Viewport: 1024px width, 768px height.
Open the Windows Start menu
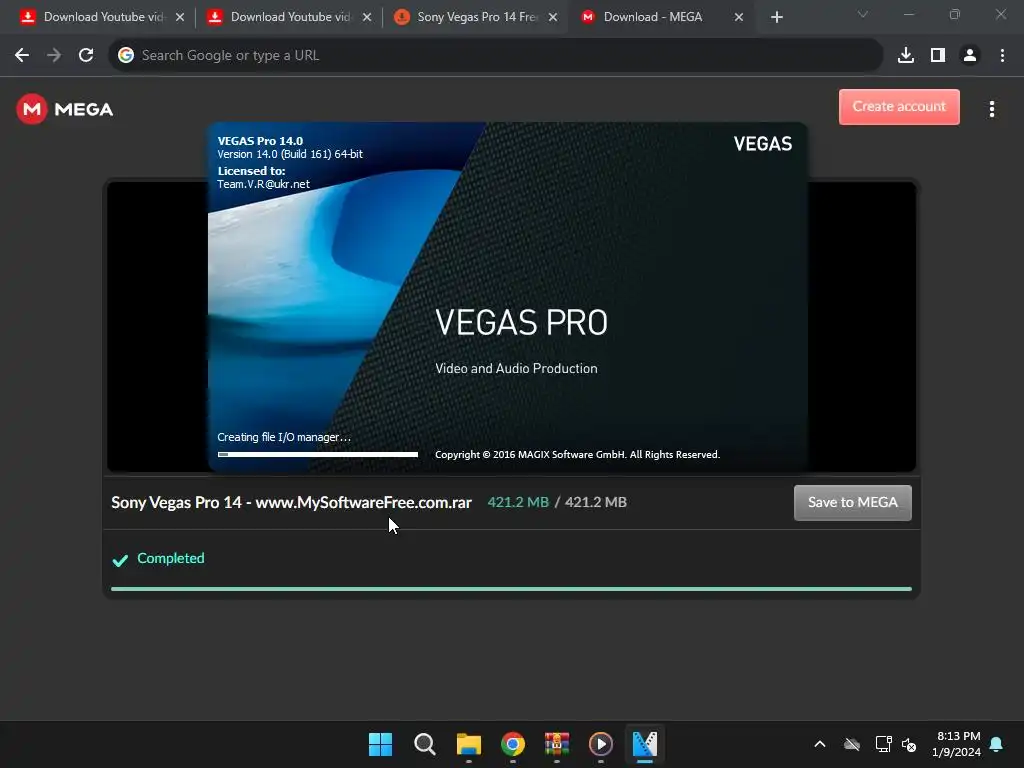(x=380, y=744)
